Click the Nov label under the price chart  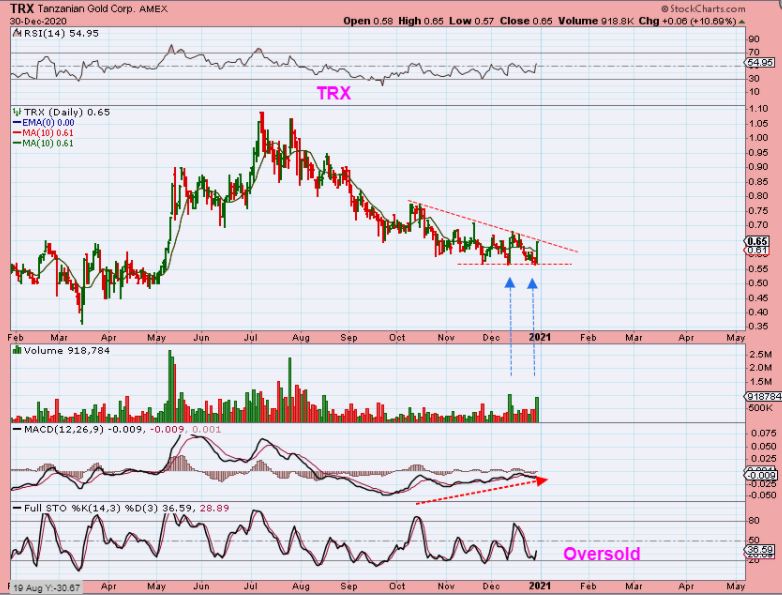446,338
